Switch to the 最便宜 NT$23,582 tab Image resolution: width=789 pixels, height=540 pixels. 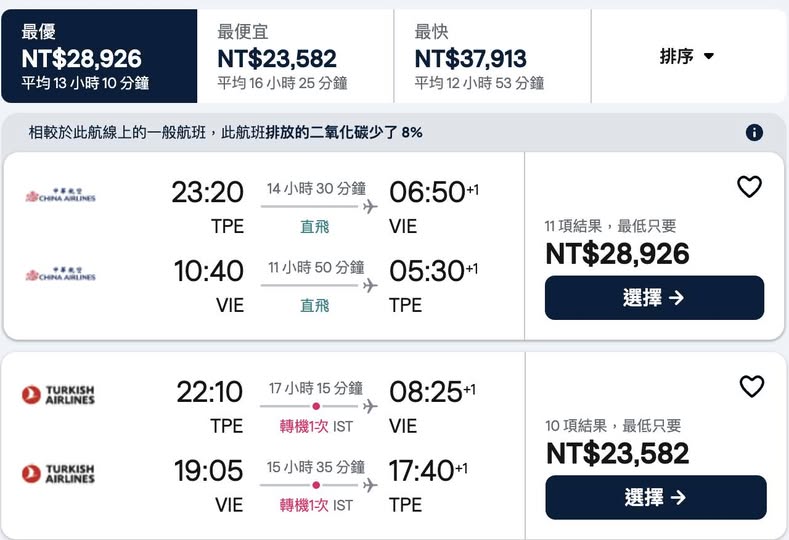click(295, 57)
